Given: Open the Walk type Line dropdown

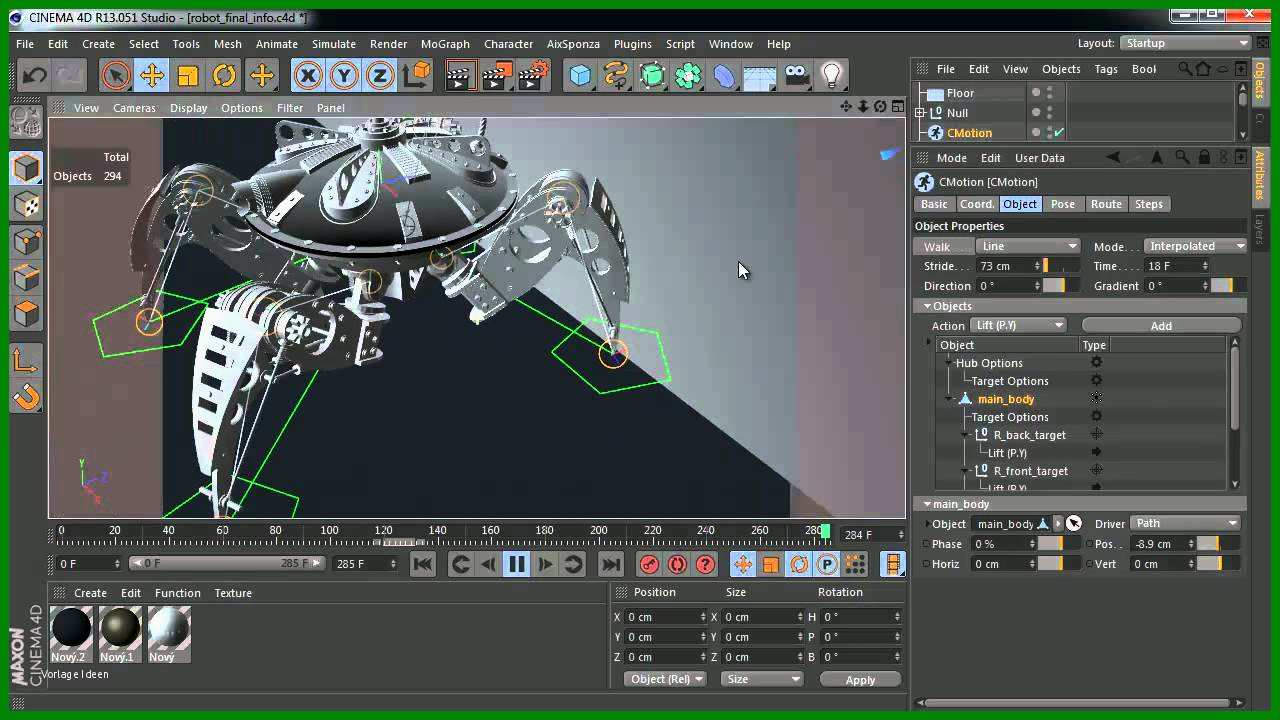Looking at the screenshot, I should click(1028, 246).
